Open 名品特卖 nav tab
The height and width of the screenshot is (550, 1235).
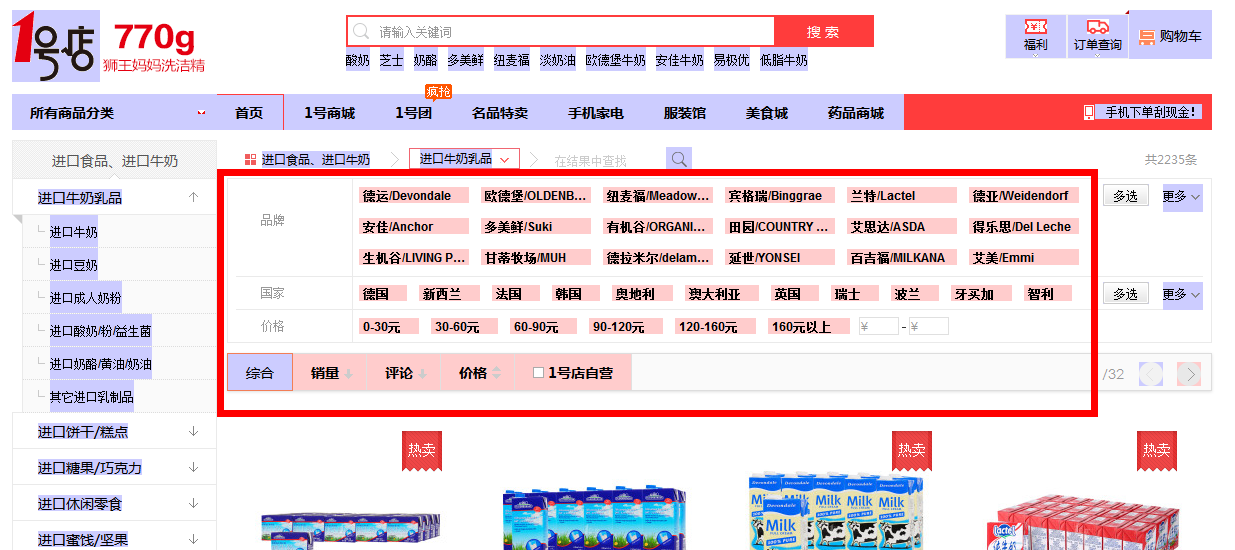(x=500, y=113)
